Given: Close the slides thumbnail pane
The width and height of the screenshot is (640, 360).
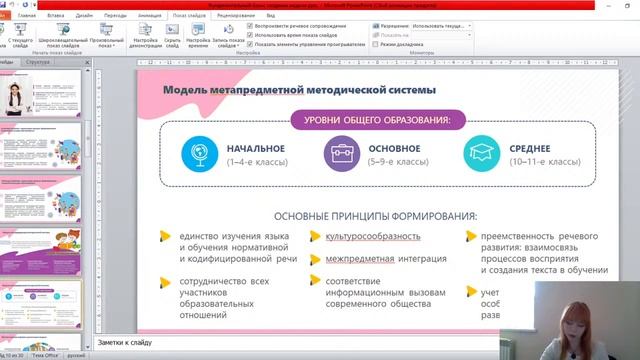Looking at the screenshot, I should pos(87,62).
